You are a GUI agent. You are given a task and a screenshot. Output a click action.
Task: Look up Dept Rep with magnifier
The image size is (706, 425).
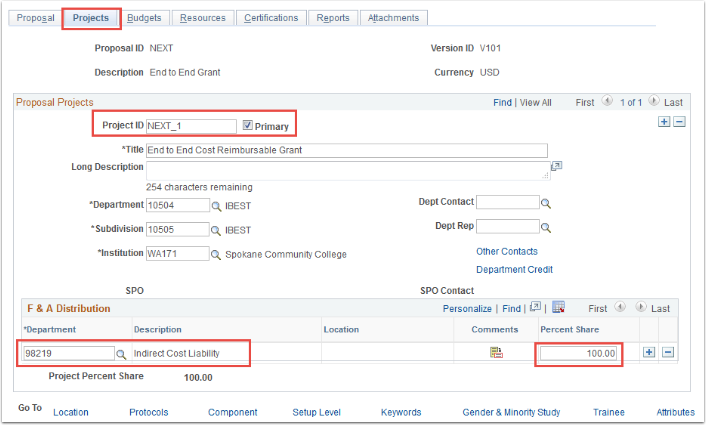click(546, 228)
